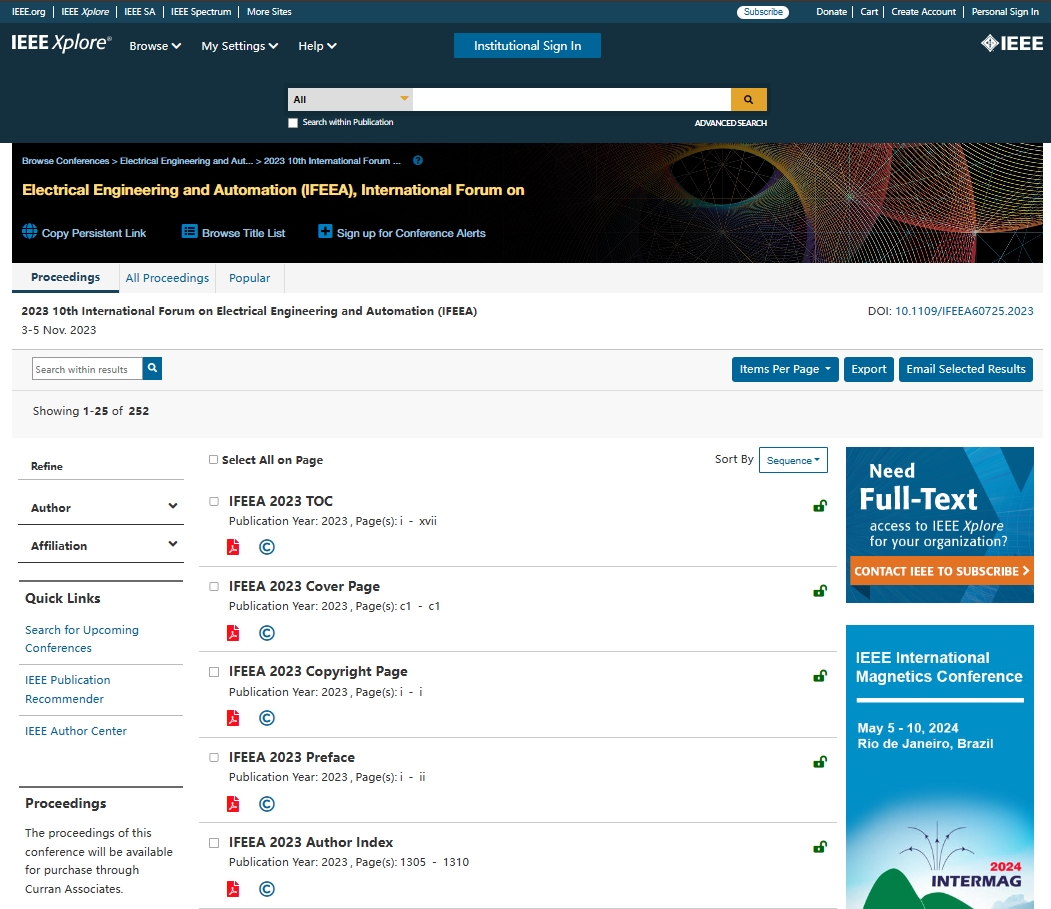Open the PDF for IFEEA 2023 Preface
The width and height of the screenshot is (1051, 909).
[233, 804]
